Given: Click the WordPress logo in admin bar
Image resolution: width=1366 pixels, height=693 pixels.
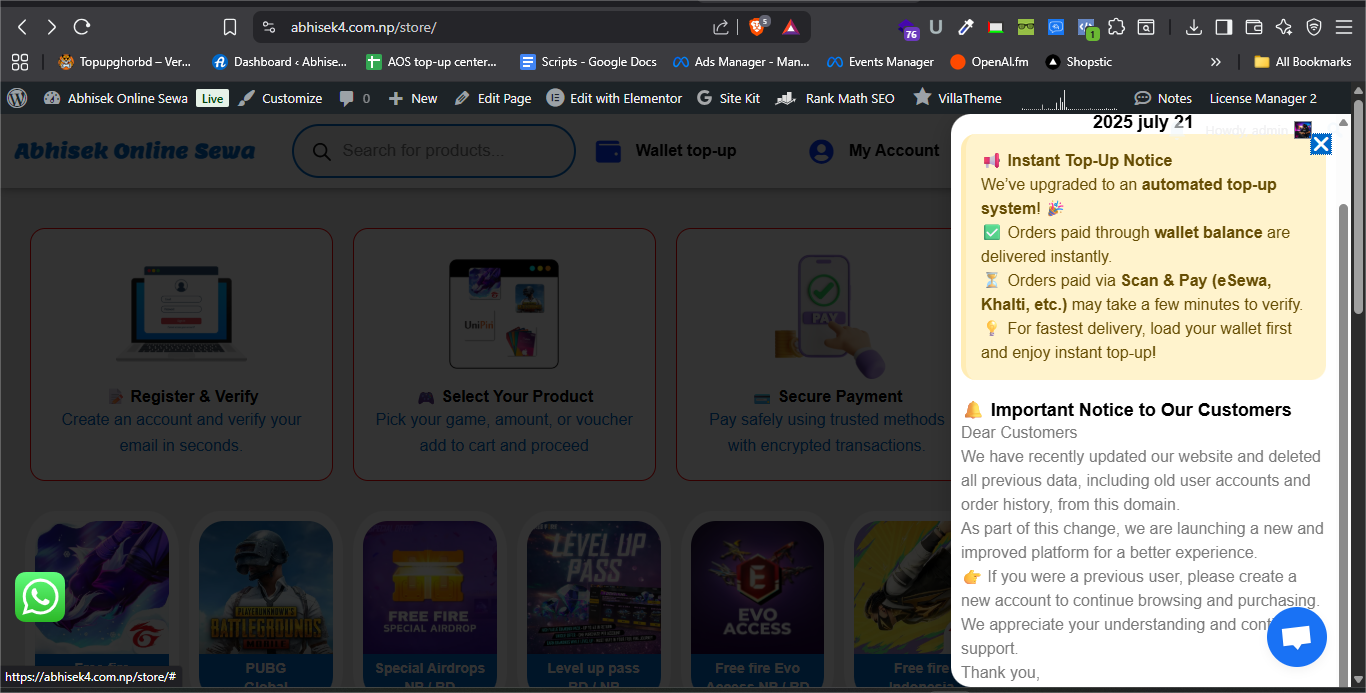Looking at the screenshot, I should click(17, 98).
